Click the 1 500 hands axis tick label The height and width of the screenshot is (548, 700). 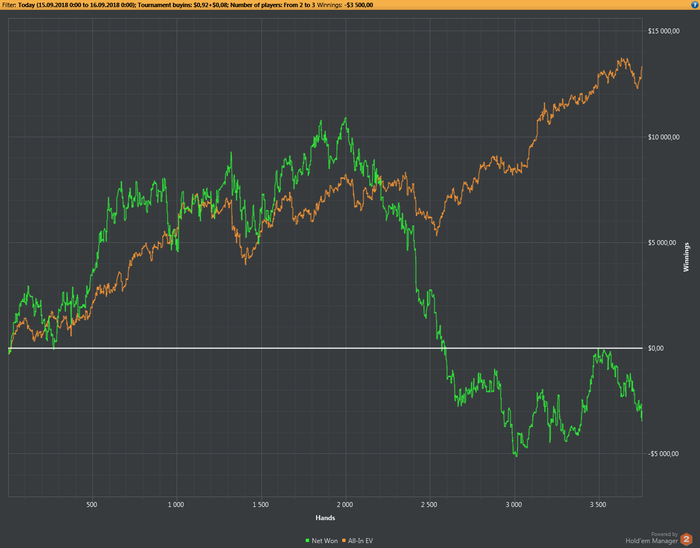click(261, 505)
